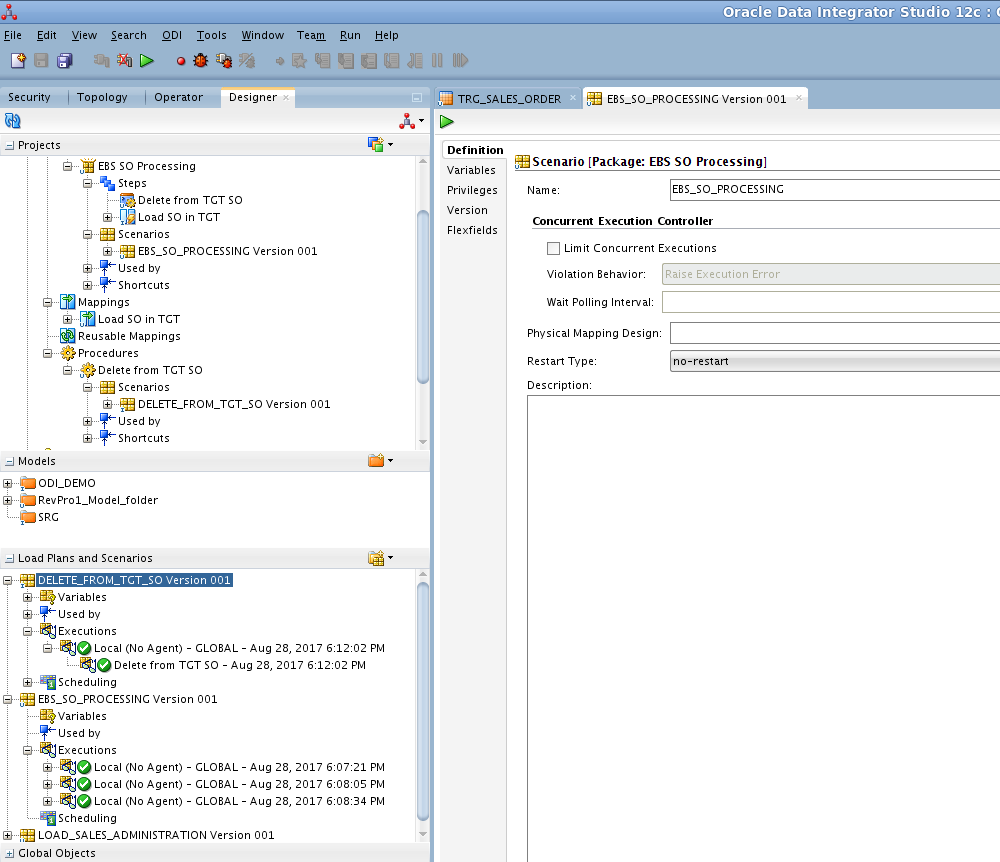Select Delete from TGT SO 6:12:02 PM execution
Viewport: 1000px width, 862px height.
click(240, 666)
